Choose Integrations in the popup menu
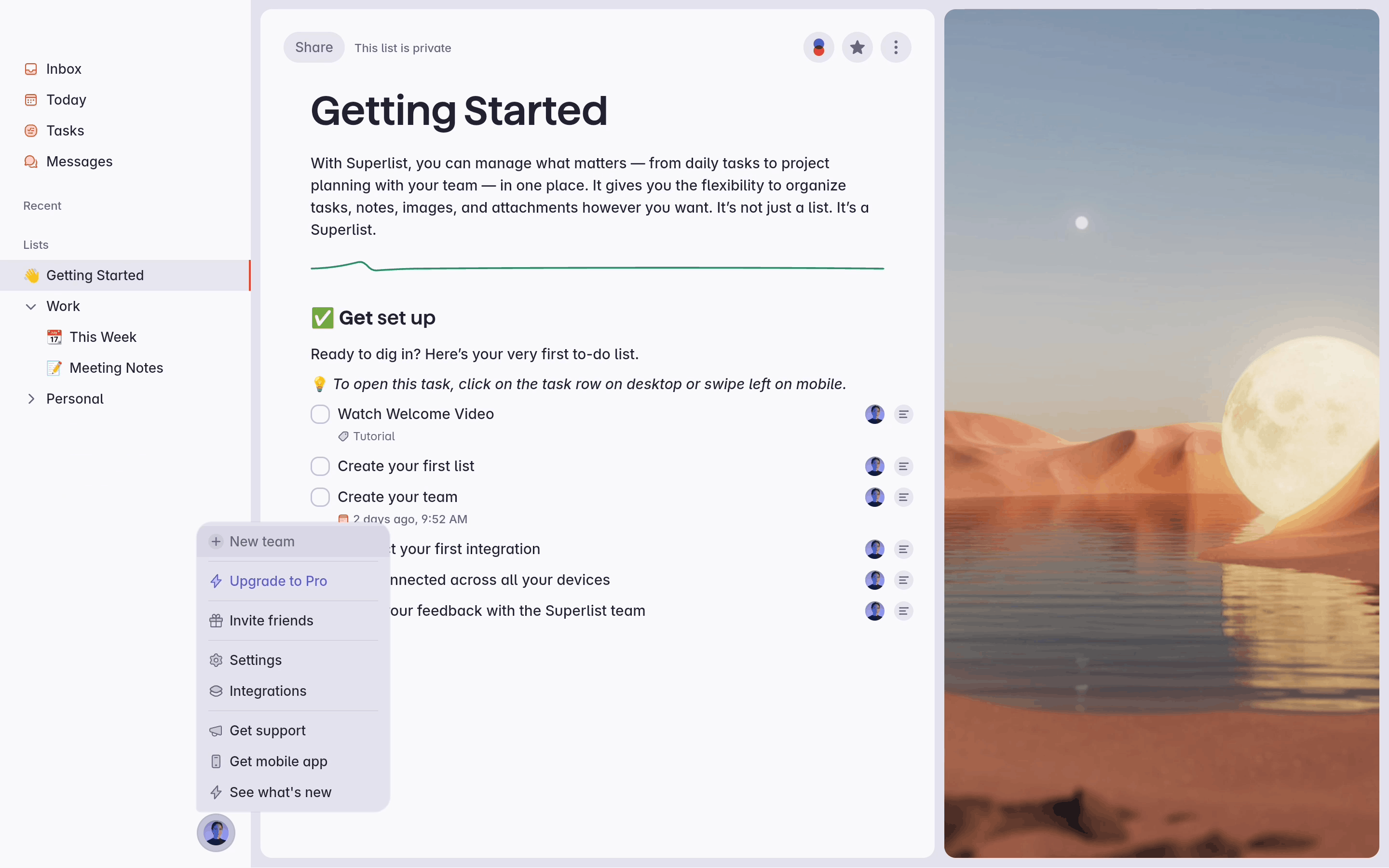 click(268, 691)
